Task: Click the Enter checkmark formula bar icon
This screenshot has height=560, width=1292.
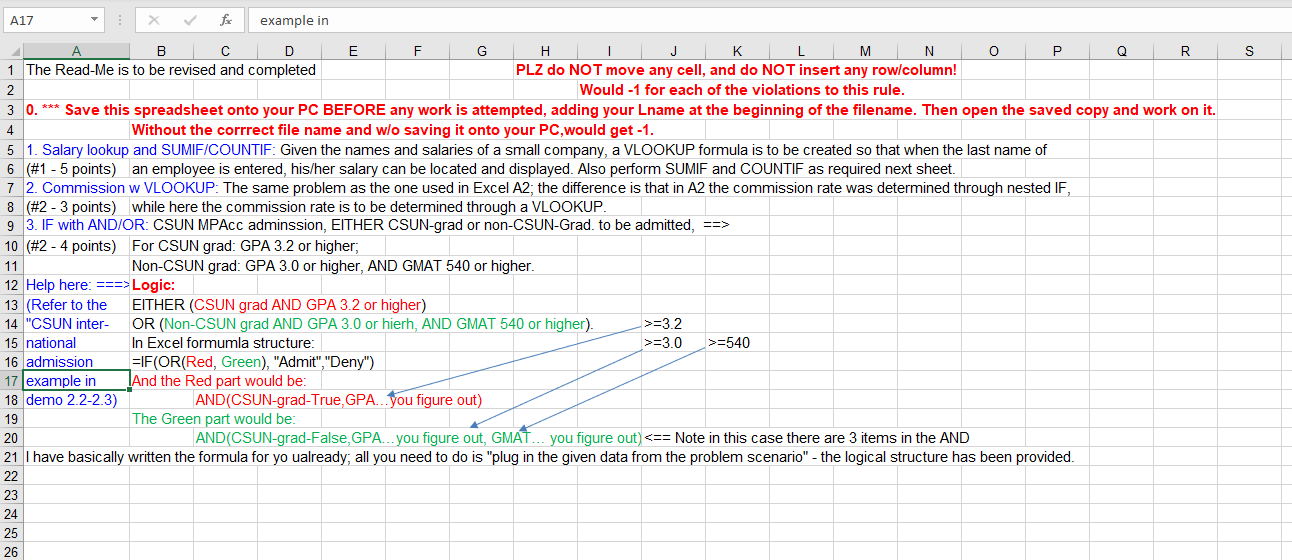Action: (x=190, y=20)
